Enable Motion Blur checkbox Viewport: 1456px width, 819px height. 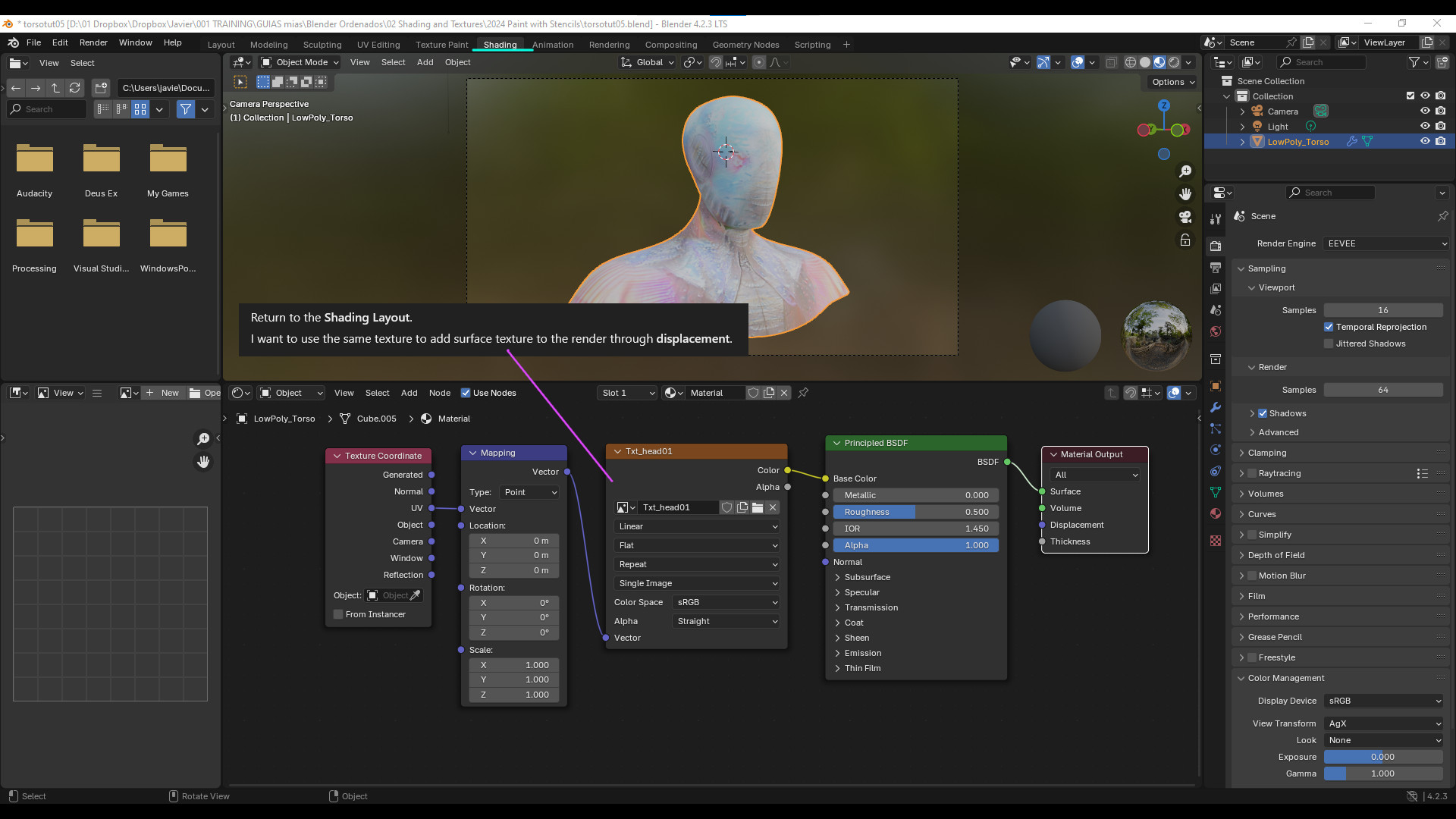click(x=1252, y=576)
